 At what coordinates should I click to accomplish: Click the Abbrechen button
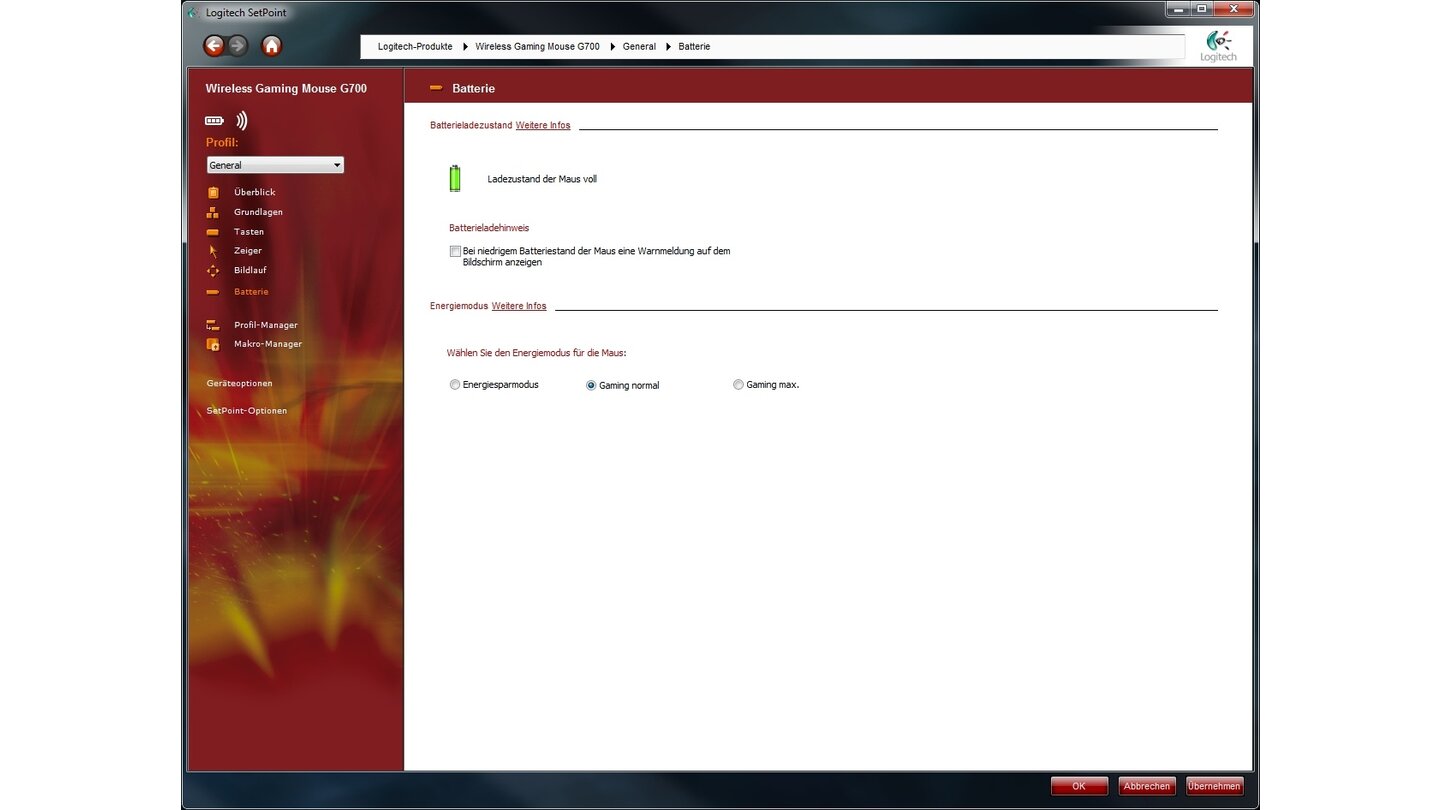tap(1147, 786)
